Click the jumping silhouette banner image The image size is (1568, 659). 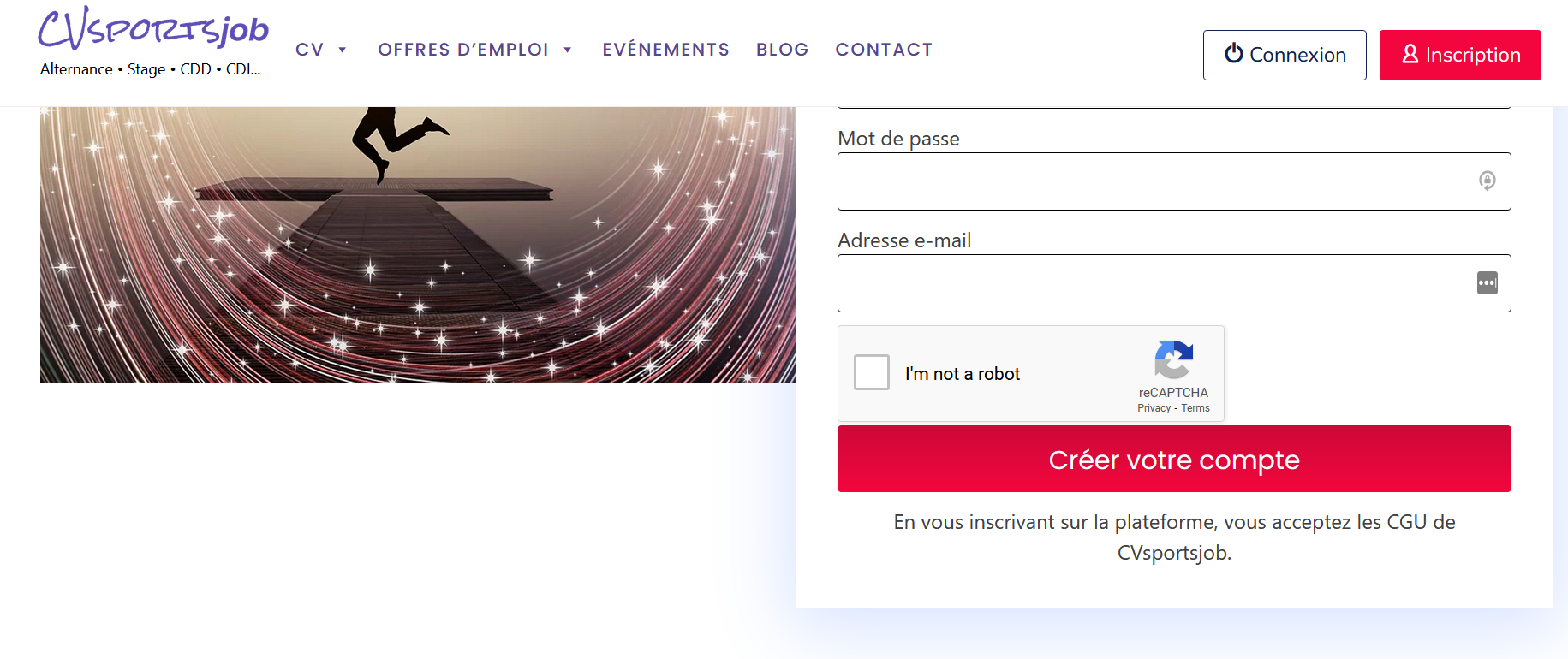418,245
